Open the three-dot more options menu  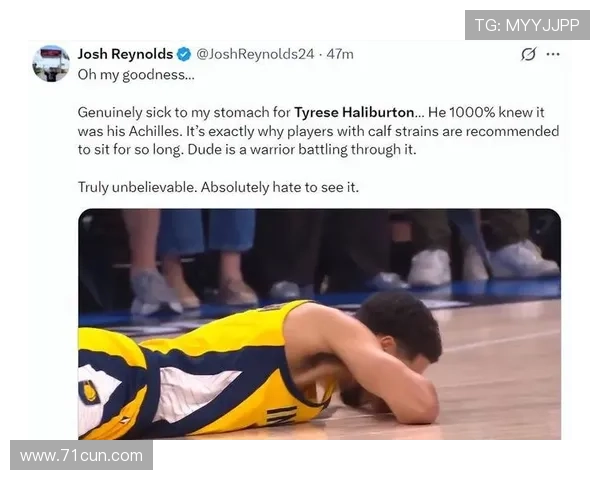coord(553,54)
